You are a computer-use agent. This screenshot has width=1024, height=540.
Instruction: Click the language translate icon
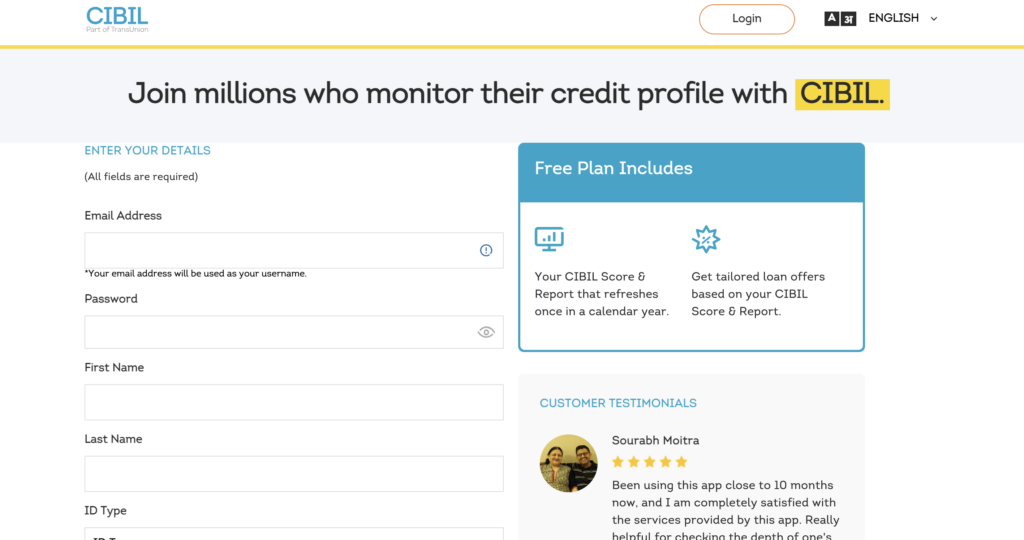[x=840, y=19]
